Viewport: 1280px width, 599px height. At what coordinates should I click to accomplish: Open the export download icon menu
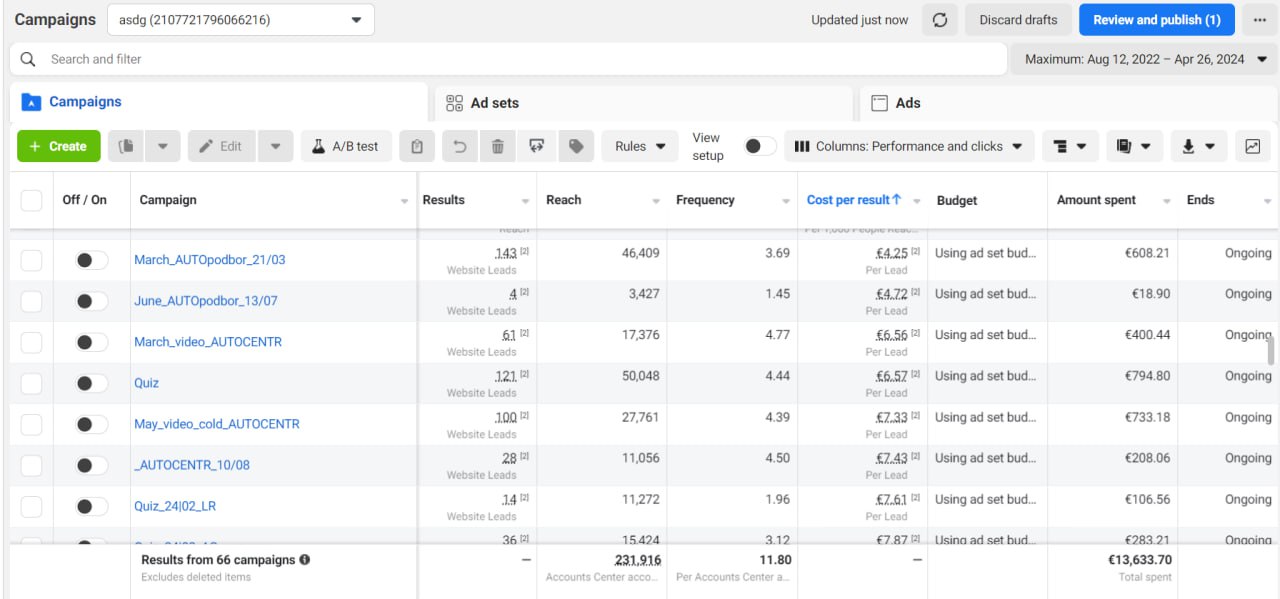(1198, 146)
